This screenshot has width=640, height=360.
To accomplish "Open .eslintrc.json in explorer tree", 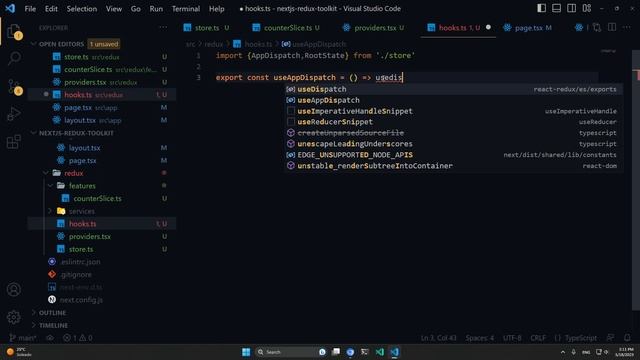I will tap(102, 262).
